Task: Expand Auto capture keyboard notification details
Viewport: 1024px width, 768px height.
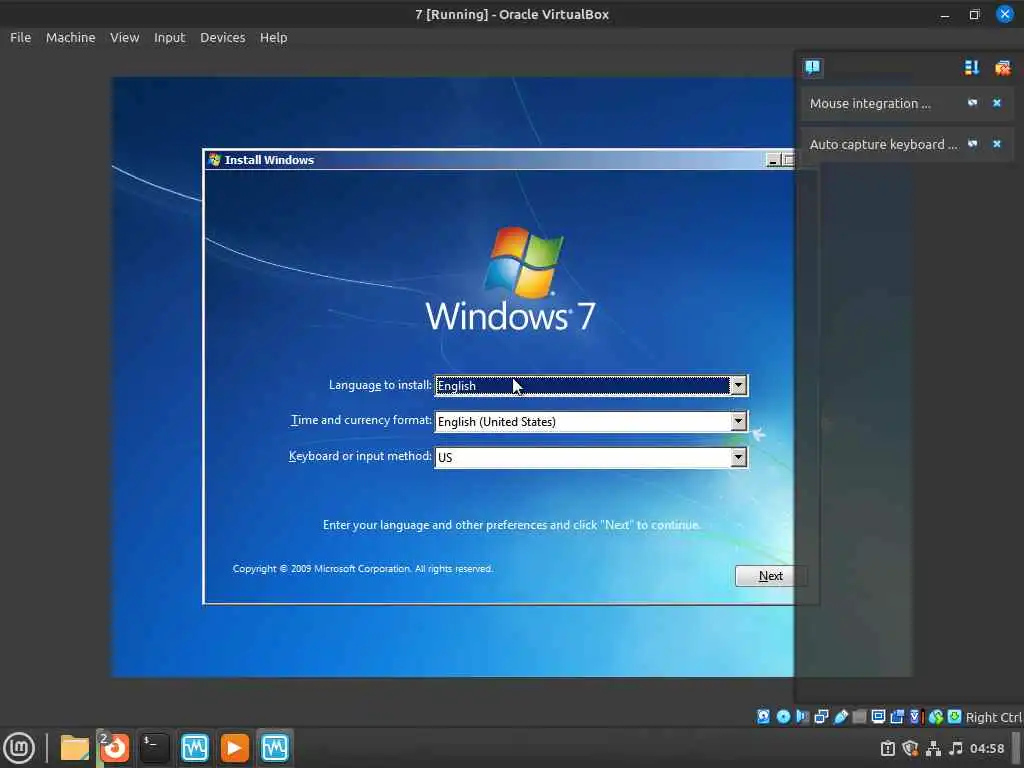Action: pyautogui.click(x=972, y=144)
